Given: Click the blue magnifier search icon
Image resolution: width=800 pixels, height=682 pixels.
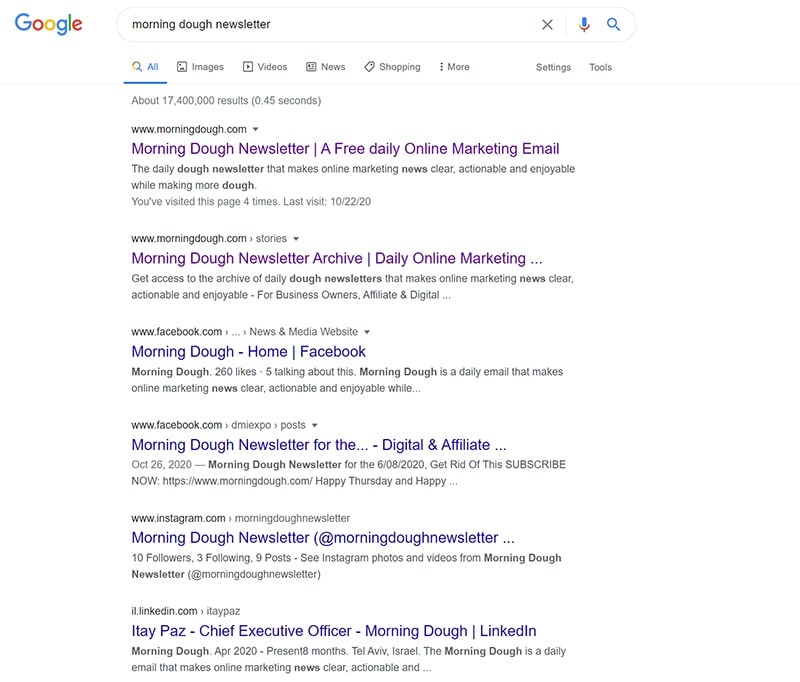Looking at the screenshot, I should coord(613,24).
